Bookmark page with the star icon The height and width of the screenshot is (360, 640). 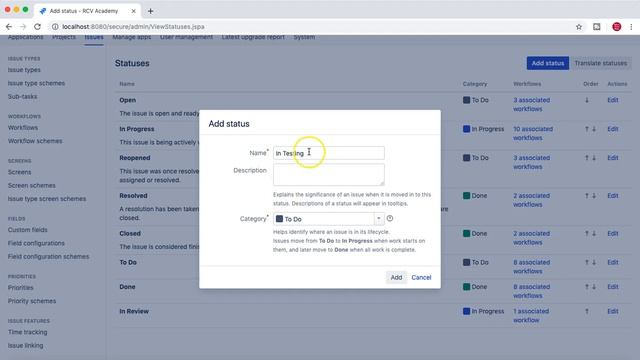coord(579,27)
